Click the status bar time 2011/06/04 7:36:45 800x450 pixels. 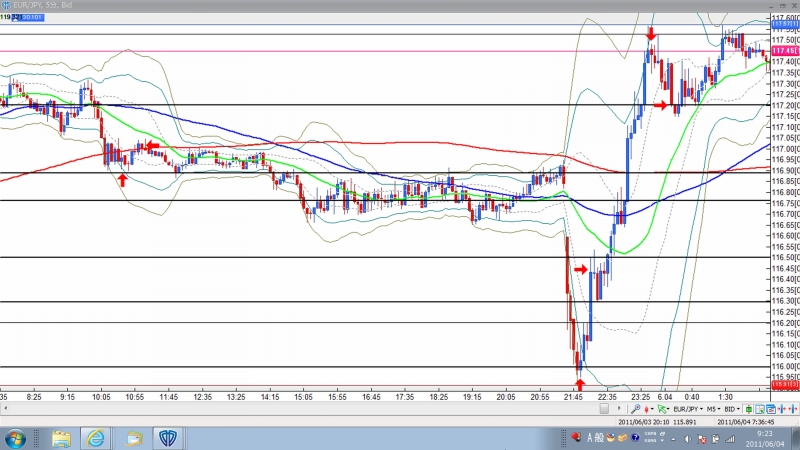tap(745, 422)
